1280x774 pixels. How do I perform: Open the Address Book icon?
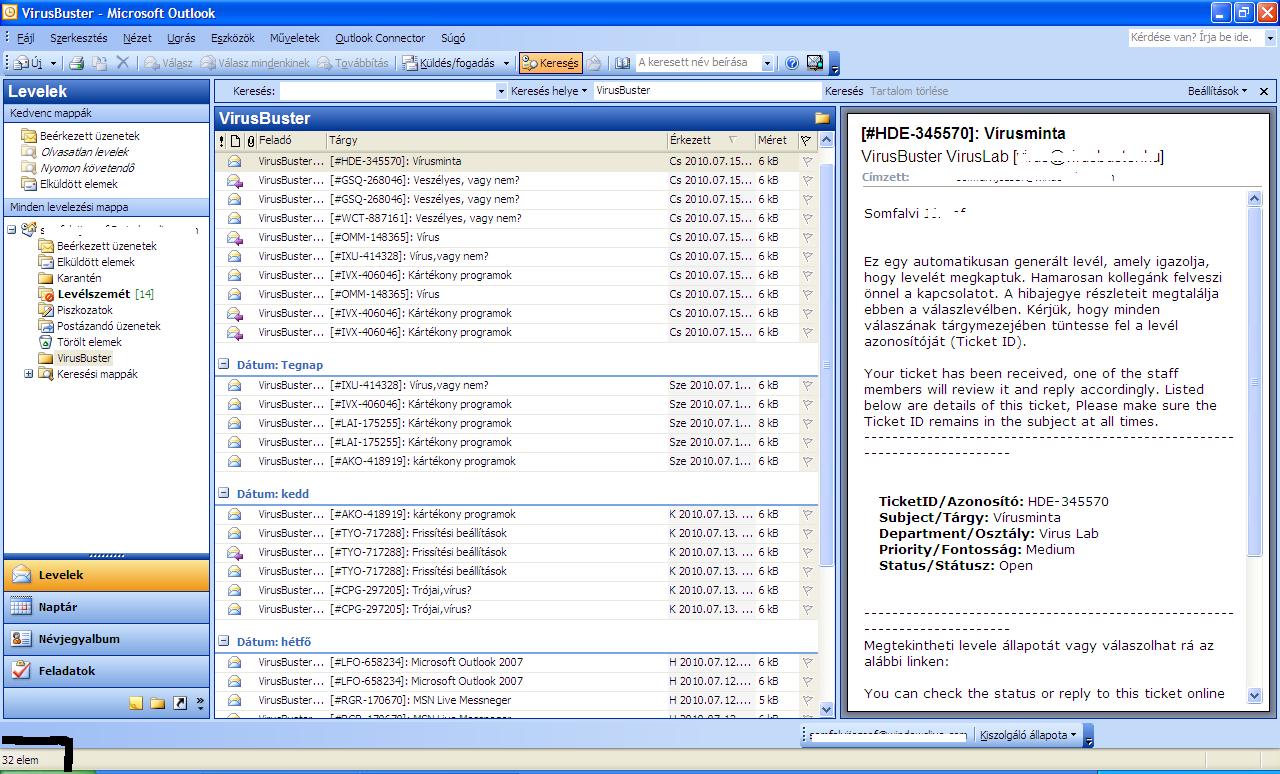[x=622, y=63]
